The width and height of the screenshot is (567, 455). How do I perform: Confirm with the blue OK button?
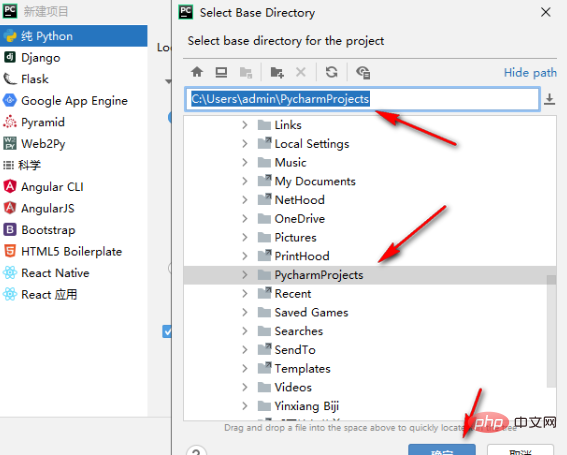pyautogui.click(x=442, y=450)
